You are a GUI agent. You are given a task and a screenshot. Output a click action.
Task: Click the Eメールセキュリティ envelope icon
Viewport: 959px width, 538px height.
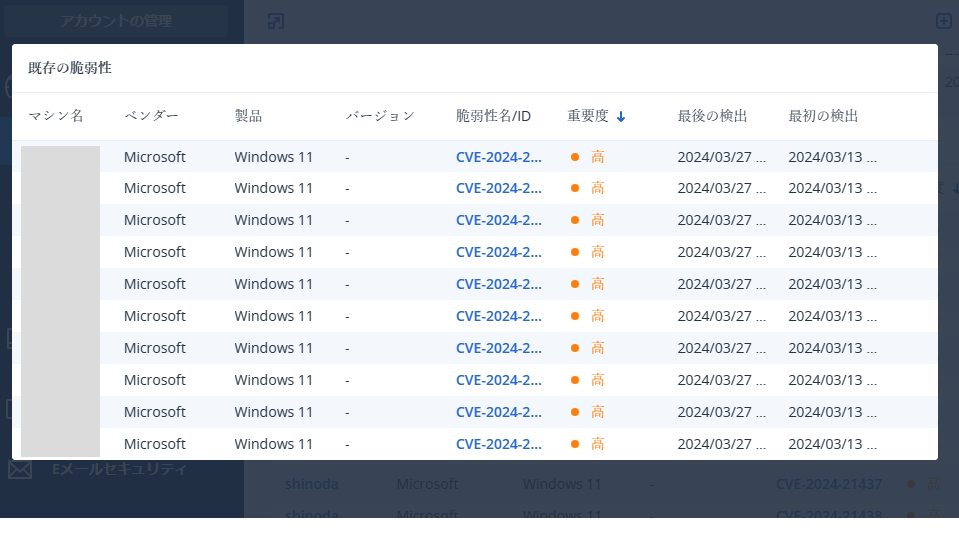(20, 470)
